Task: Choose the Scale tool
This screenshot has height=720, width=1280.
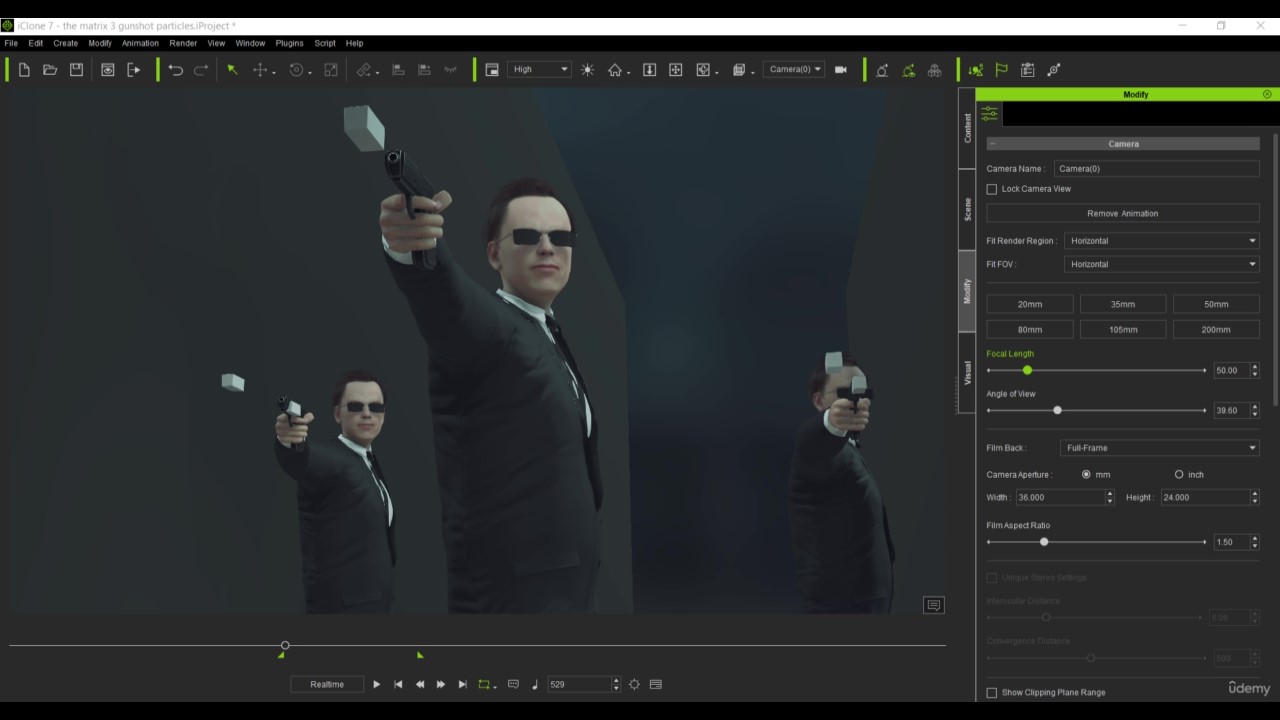Action: point(331,70)
